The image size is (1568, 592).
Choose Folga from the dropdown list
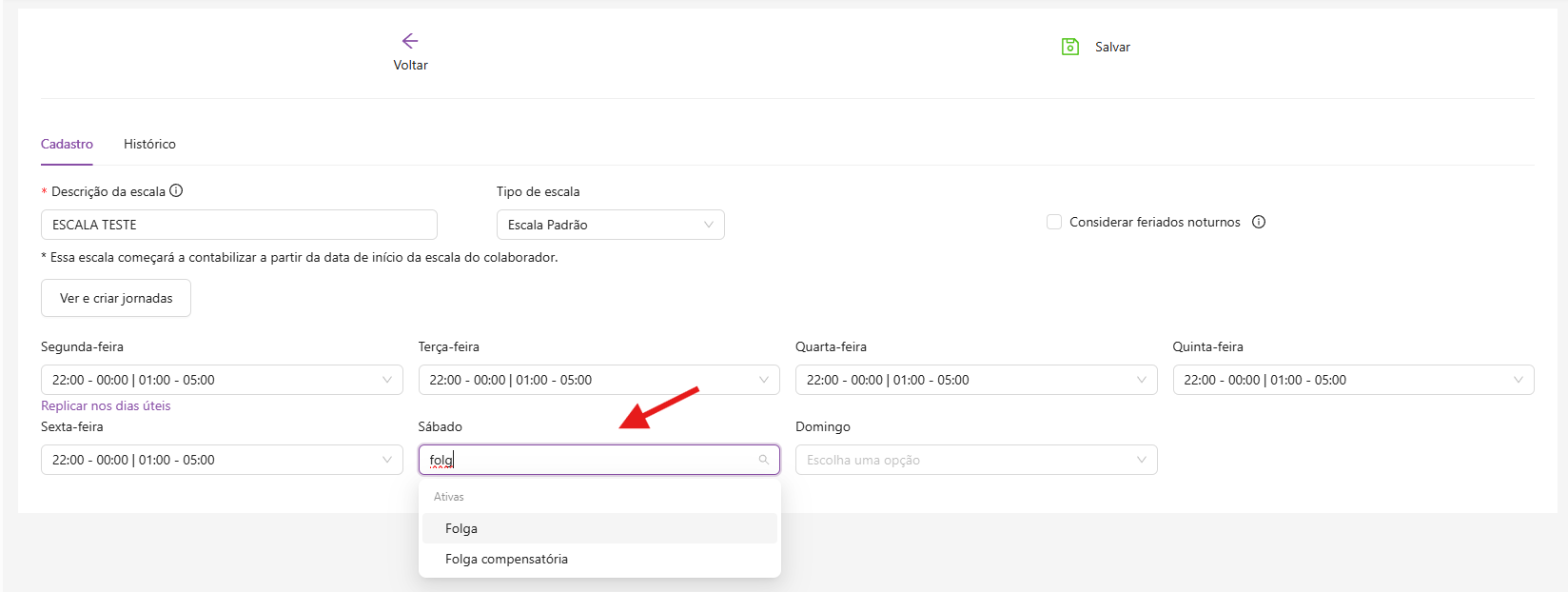click(x=461, y=528)
